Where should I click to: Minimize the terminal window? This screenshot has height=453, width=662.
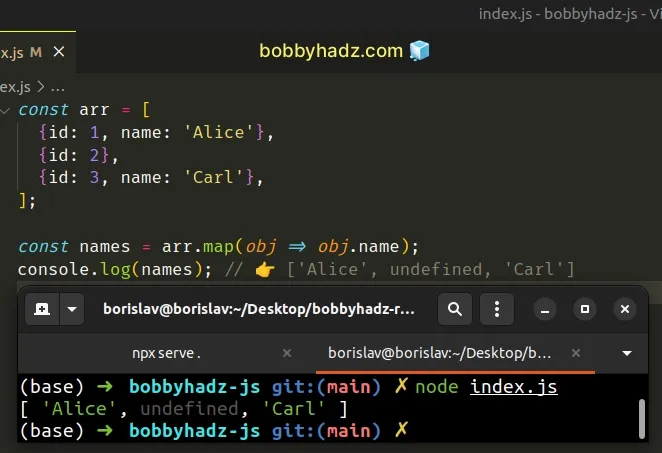(547, 310)
